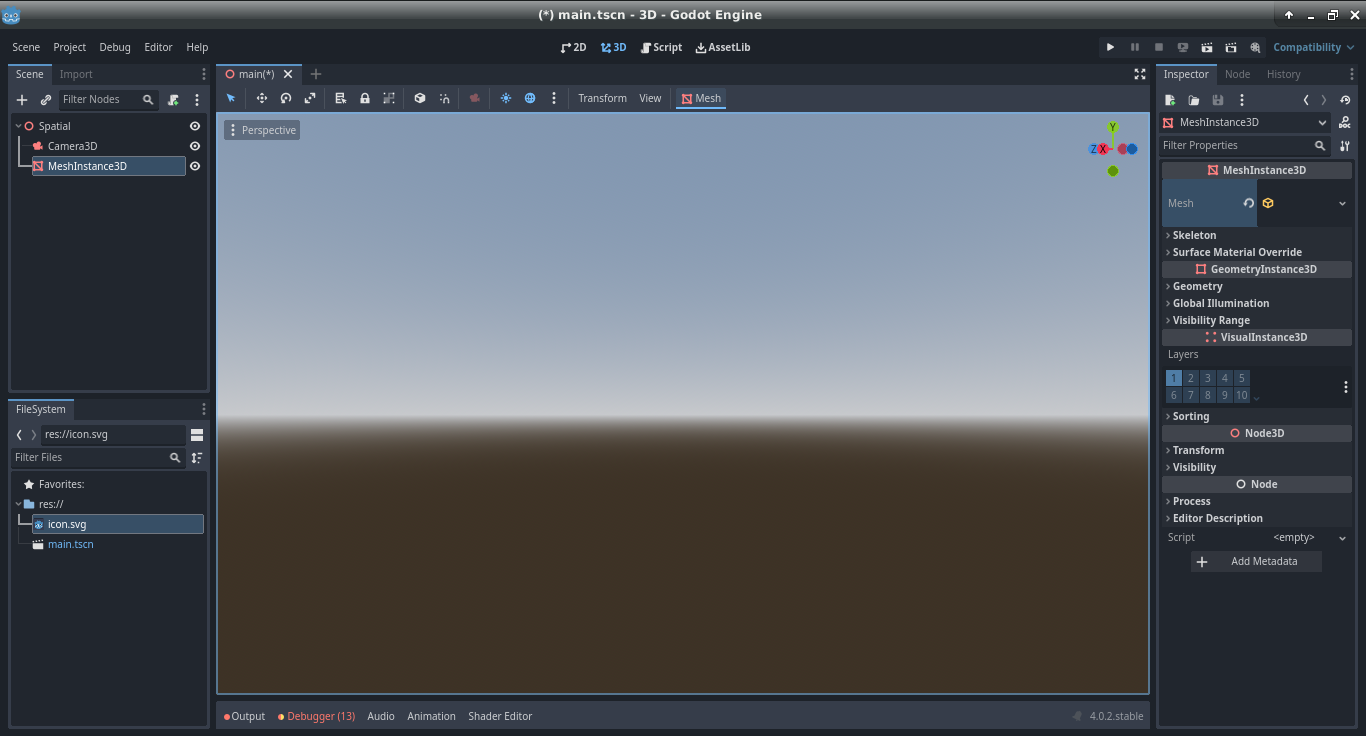This screenshot has width=1366, height=736.
Task: Add a new node with the plus icon
Action: point(22,100)
